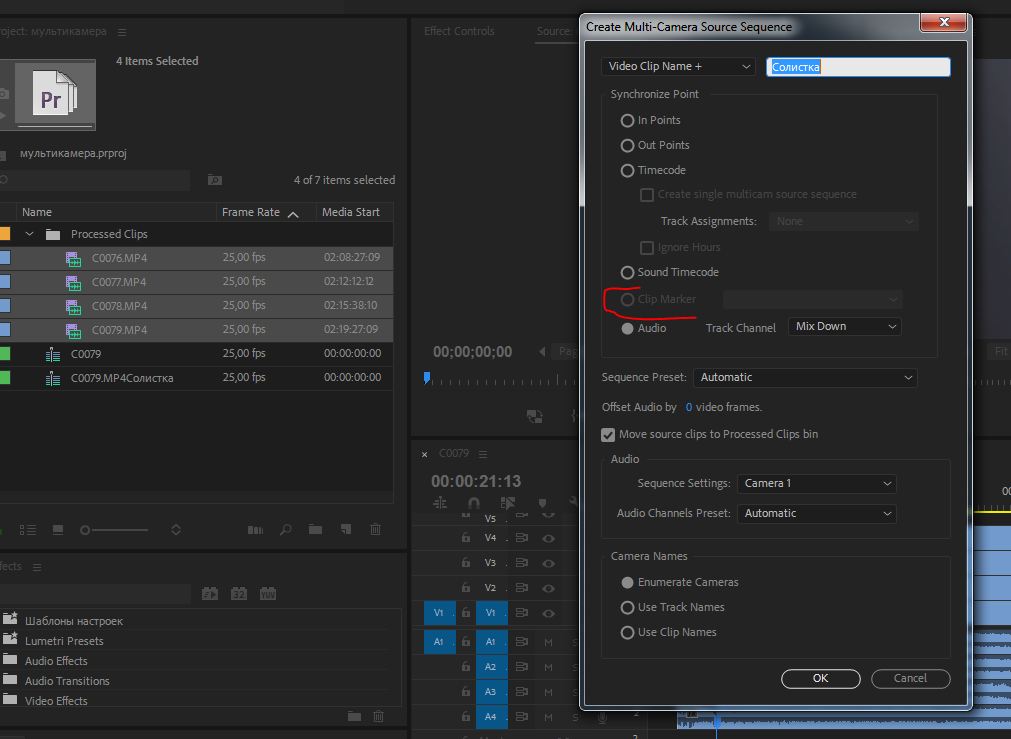Switch Project panel to icon view
Image resolution: width=1011 pixels, height=739 pixels.
(x=58, y=530)
